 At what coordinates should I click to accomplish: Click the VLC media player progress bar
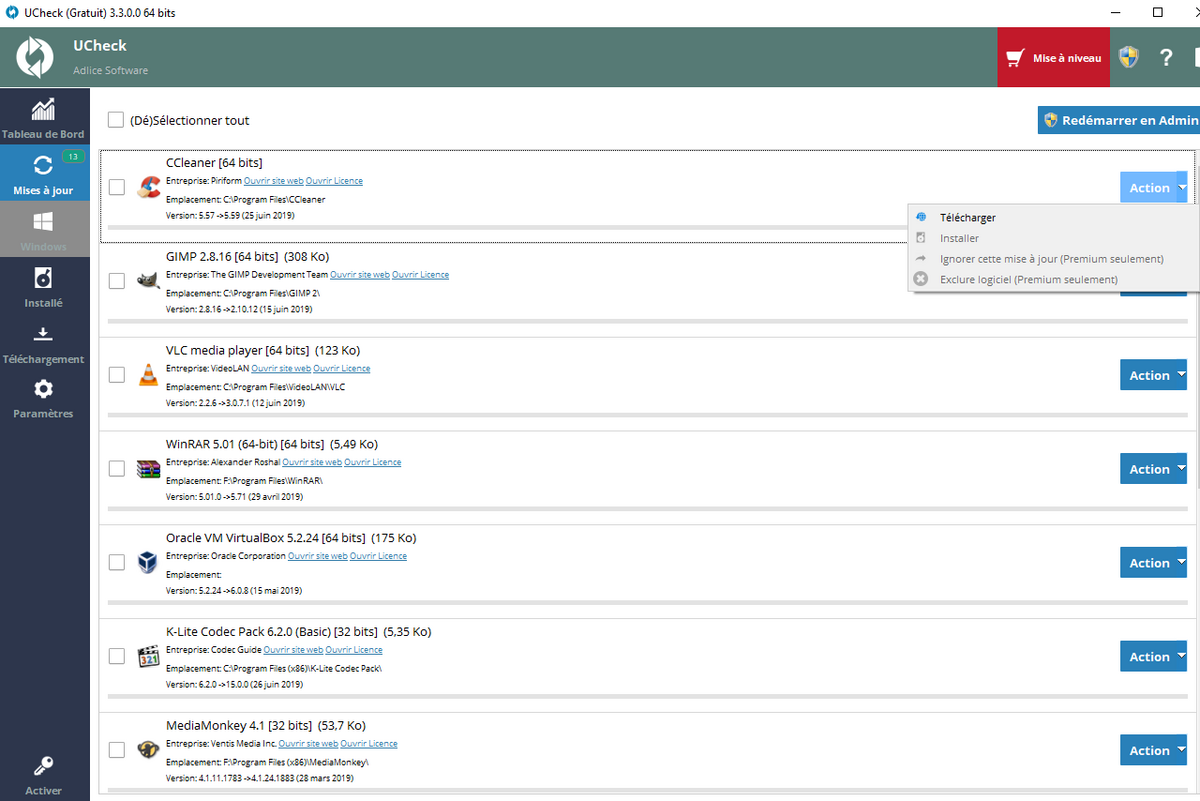point(647,415)
